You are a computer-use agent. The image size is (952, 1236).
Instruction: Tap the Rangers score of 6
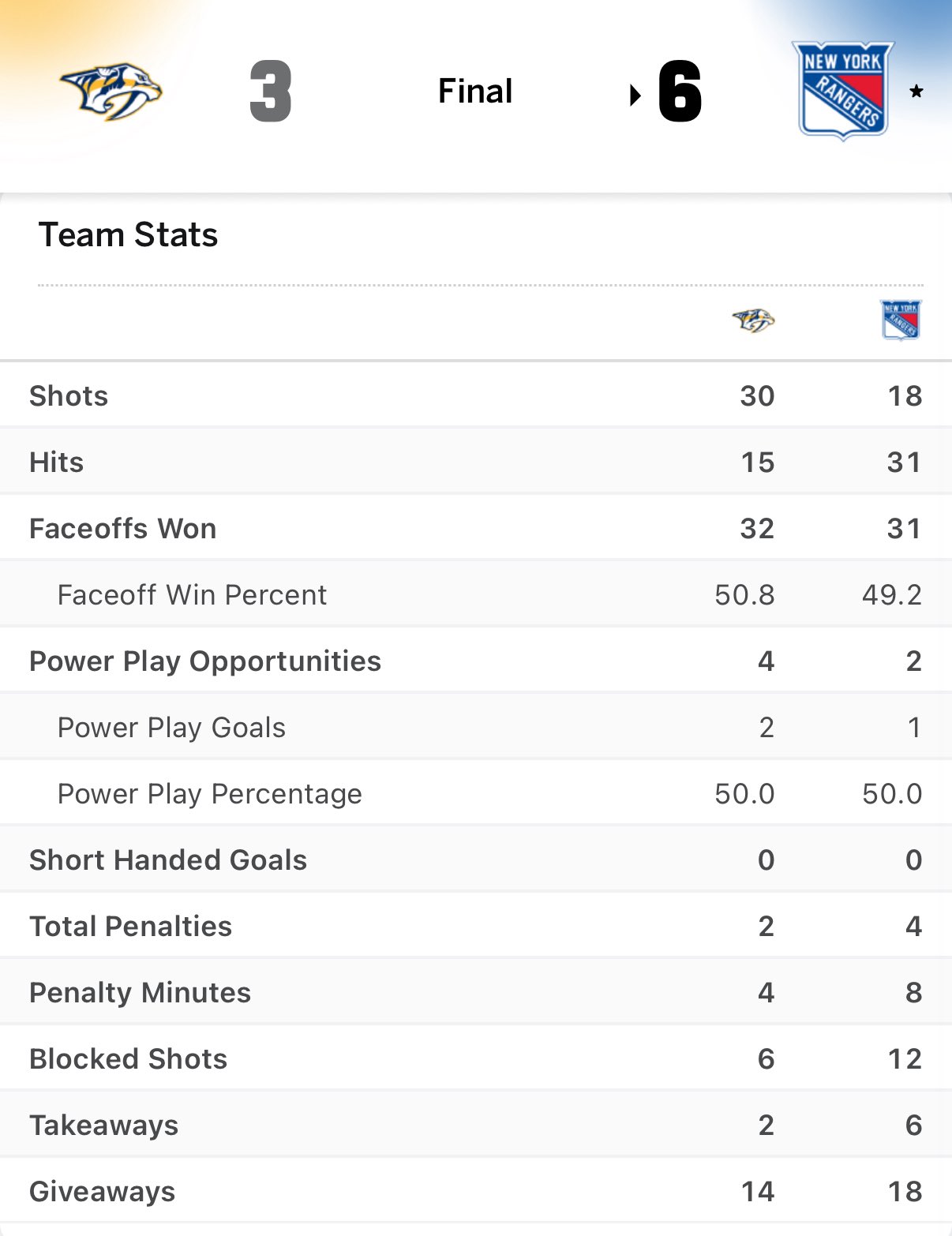[680, 92]
